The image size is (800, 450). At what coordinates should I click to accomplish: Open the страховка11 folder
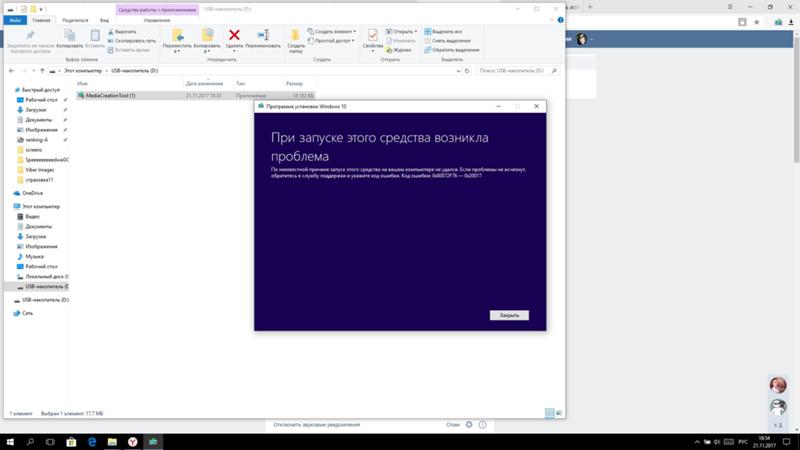[x=39, y=180]
